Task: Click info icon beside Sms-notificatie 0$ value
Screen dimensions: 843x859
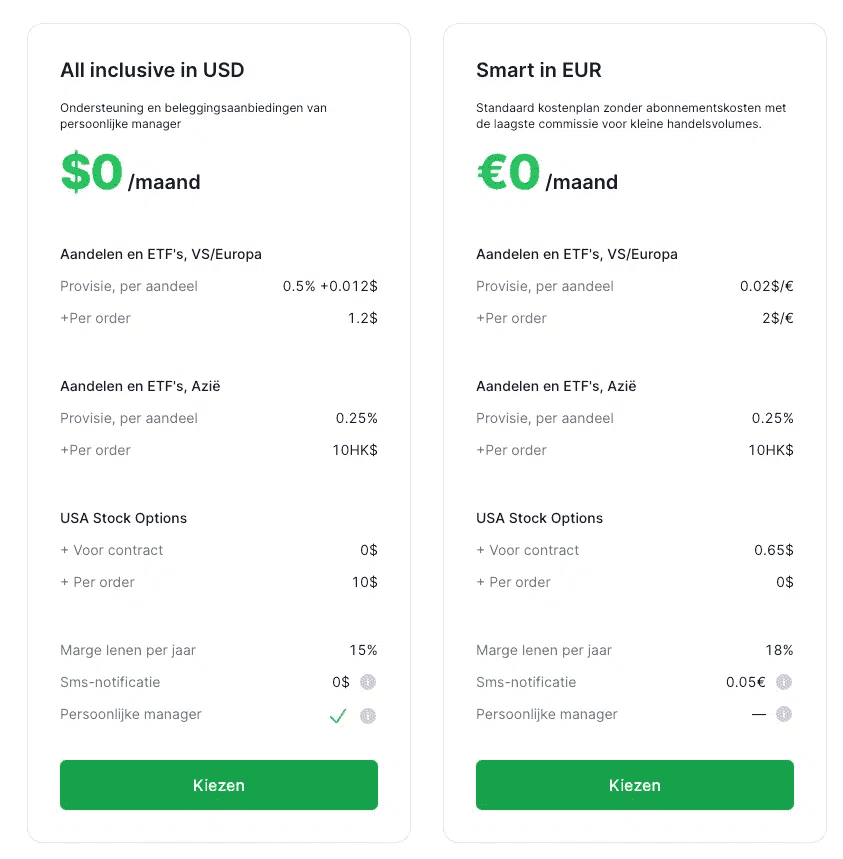Action: [x=368, y=683]
